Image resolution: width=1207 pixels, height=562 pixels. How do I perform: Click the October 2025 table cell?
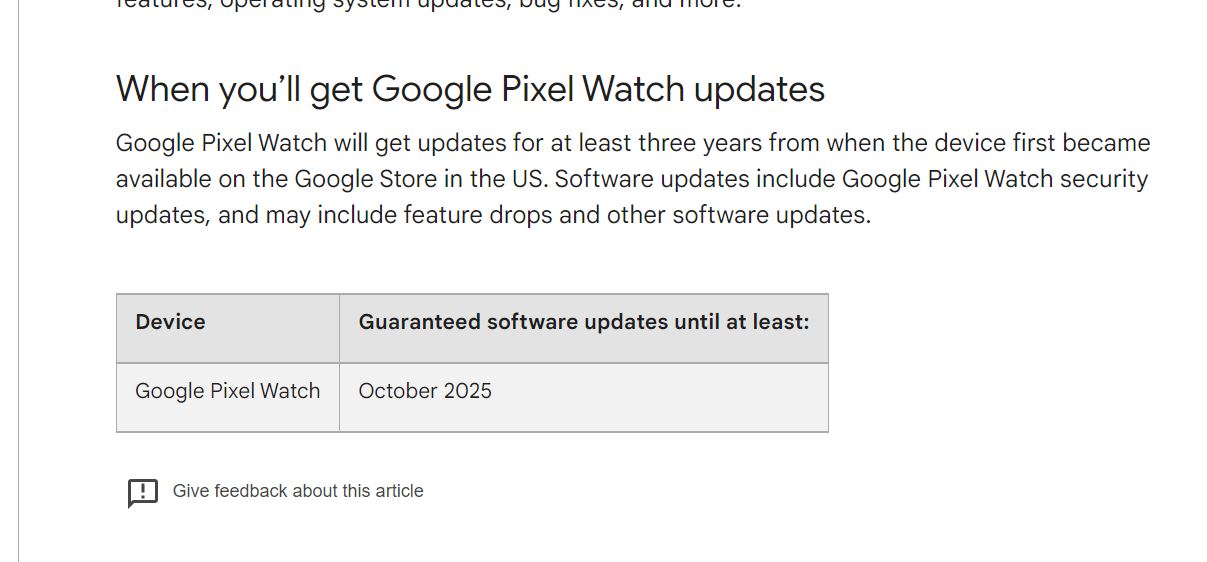click(x=584, y=397)
